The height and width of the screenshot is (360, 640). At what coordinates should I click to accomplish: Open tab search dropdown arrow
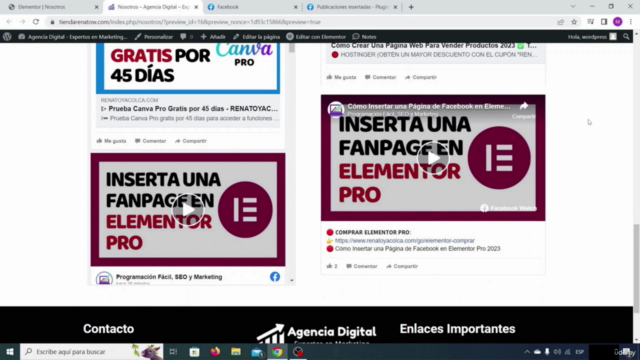coord(573,7)
